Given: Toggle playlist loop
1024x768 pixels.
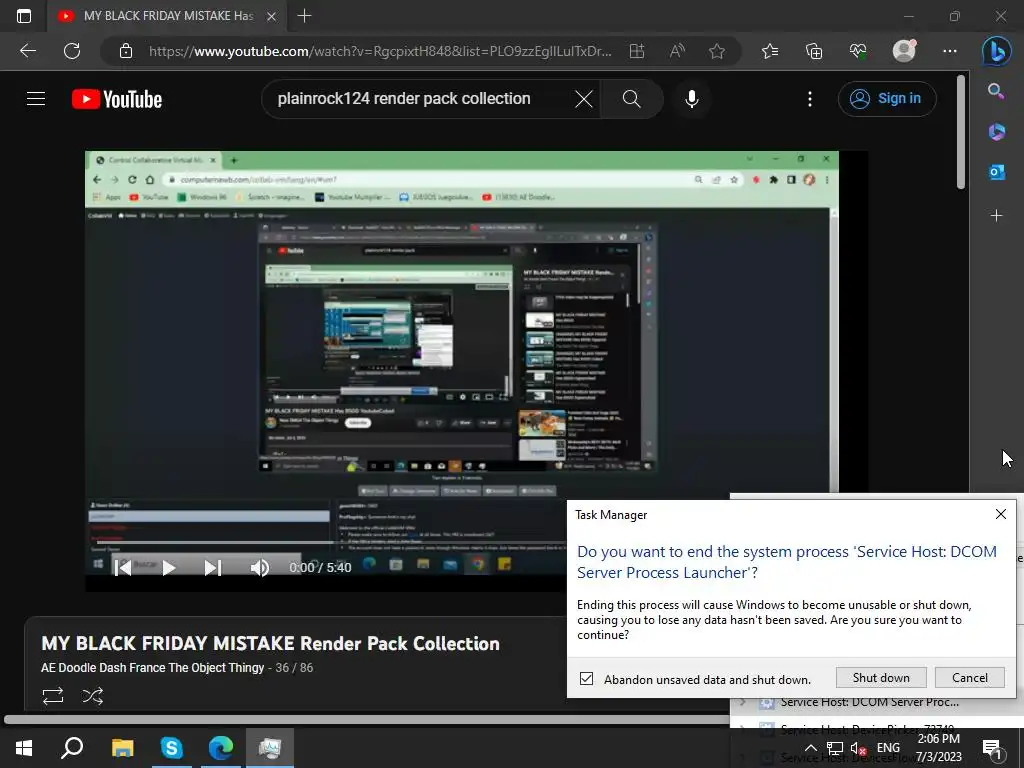Looking at the screenshot, I should click(x=53, y=696).
